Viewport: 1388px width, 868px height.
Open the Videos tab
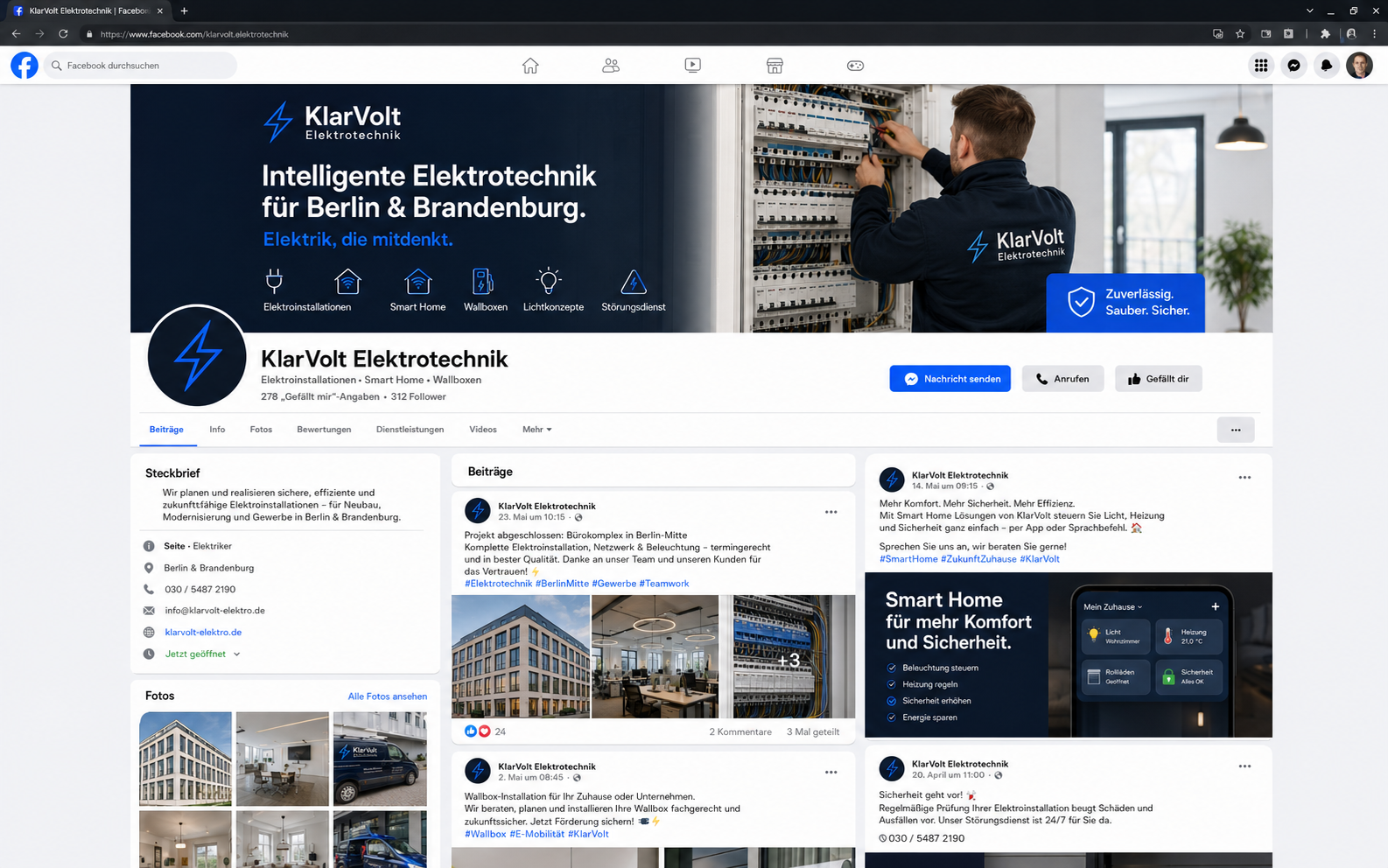point(483,430)
